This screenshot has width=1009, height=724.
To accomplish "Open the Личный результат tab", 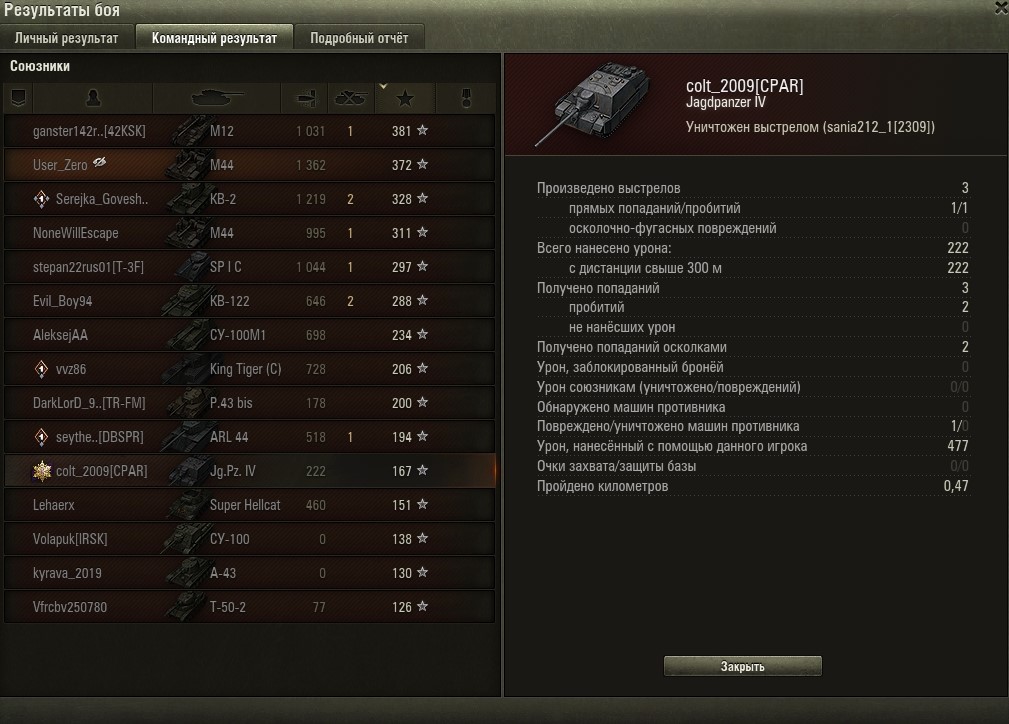I will 67,38.
